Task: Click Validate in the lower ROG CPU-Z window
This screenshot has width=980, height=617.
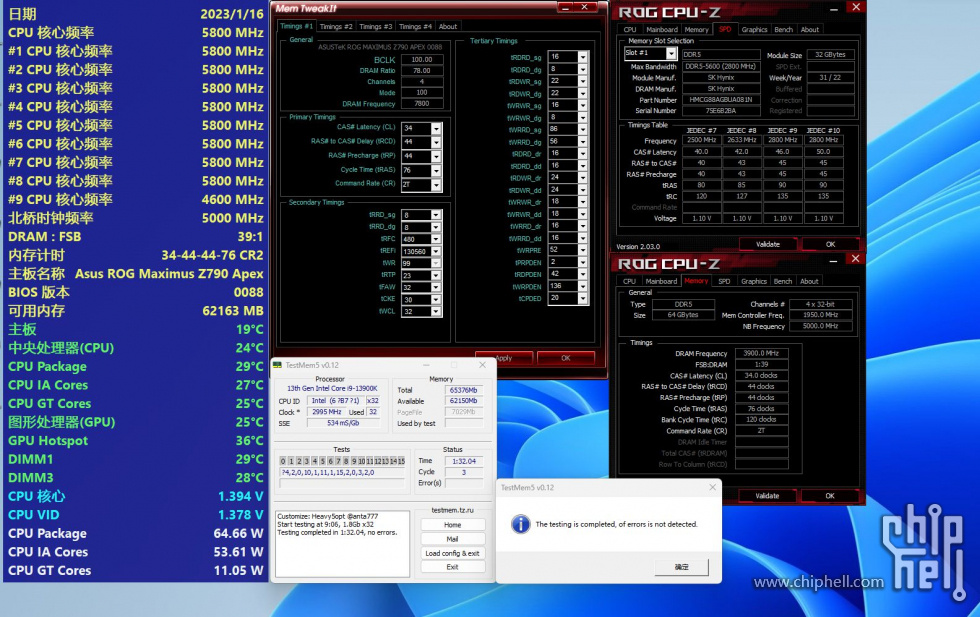Action: pyautogui.click(x=767, y=496)
